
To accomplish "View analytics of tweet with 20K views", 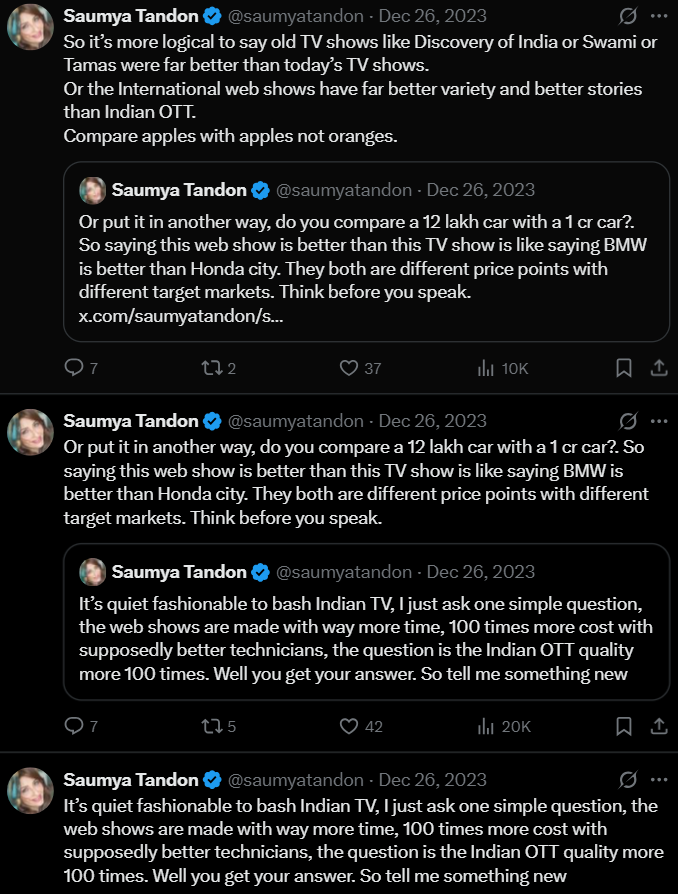I will pos(487,726).
